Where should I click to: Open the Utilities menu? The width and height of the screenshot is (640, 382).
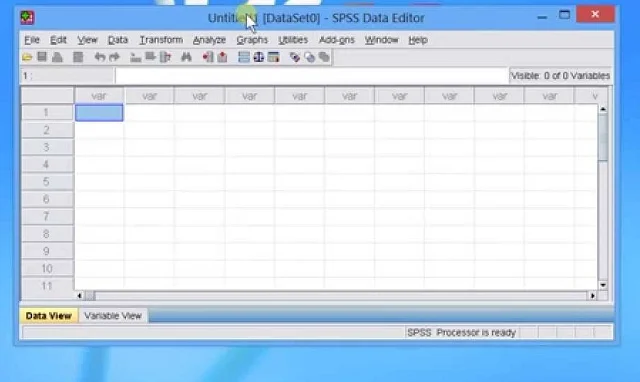pos(293,40)
